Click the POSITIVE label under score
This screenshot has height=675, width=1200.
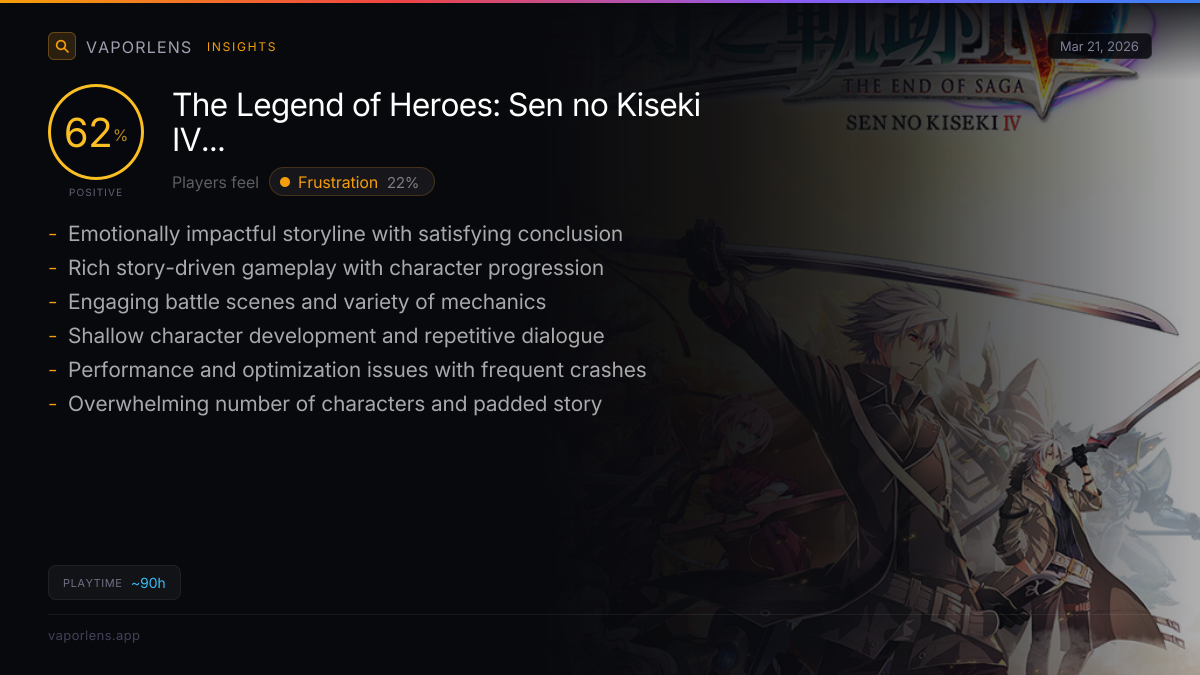(x=96, y=192)
